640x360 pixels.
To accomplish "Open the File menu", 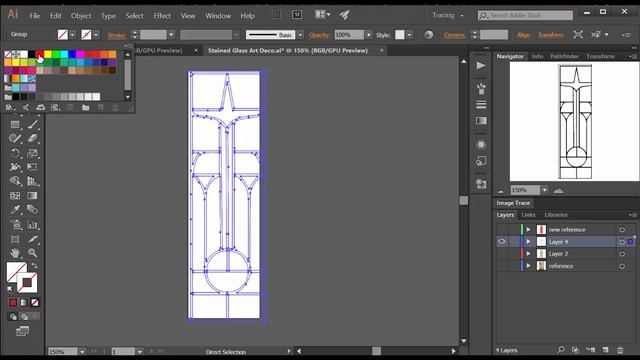I will (35, 16).
